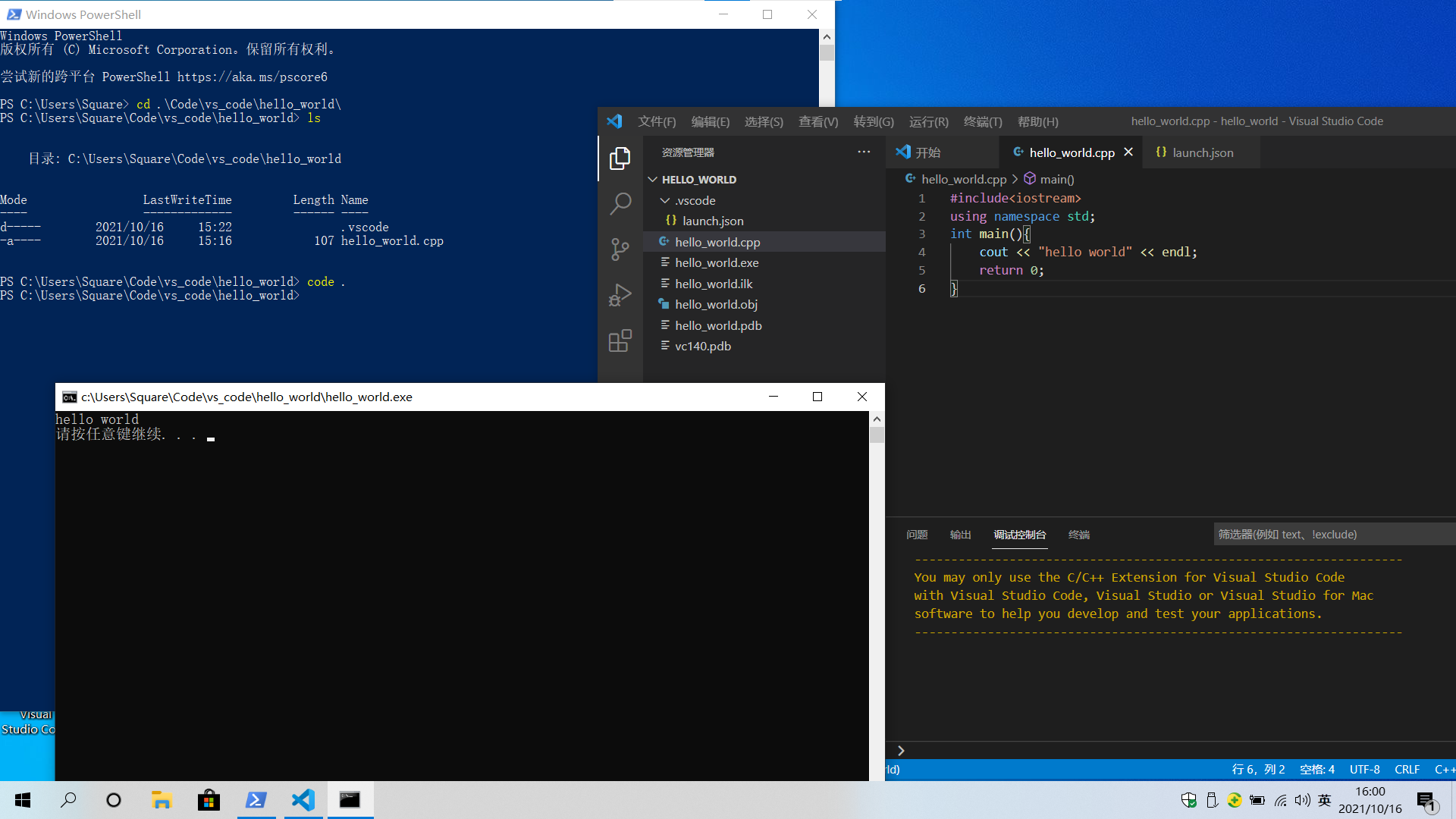
Task: Click the 英 input method indicator
Action: [1325, 800]
